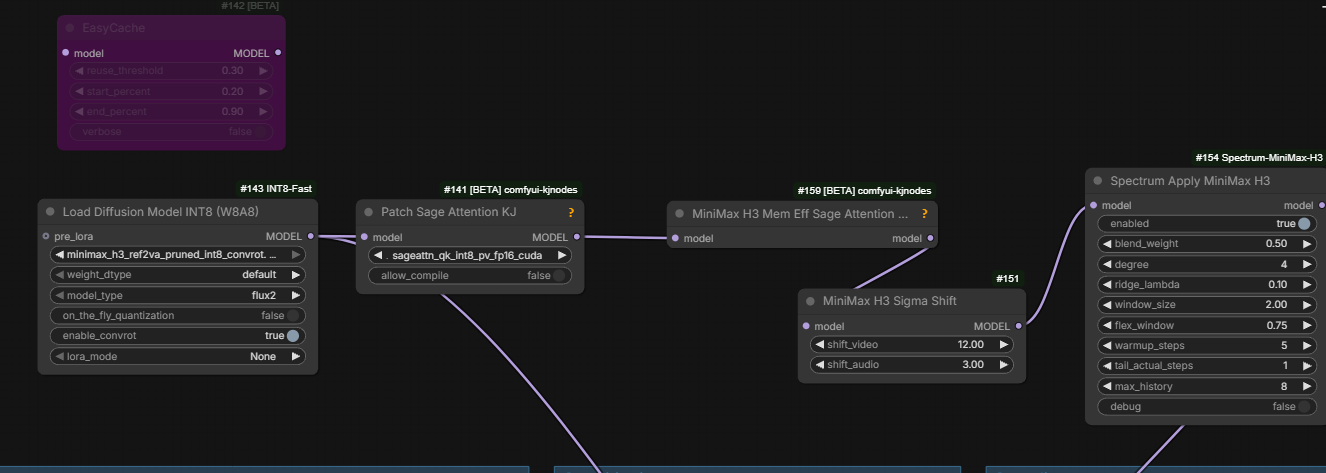Decrease flex_window with left arrow
The height and width of the screenshot is (473, 1326).
(1107, 325)
